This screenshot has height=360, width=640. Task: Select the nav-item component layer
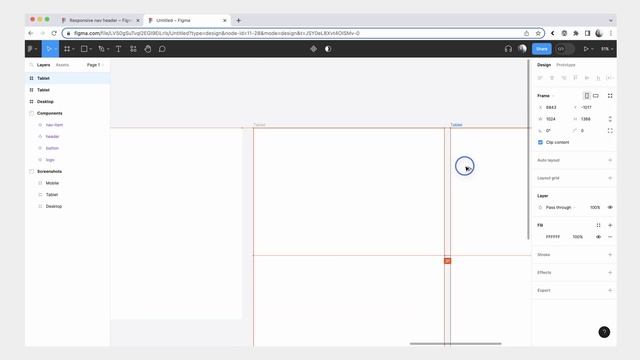click(x=67, y=125)
